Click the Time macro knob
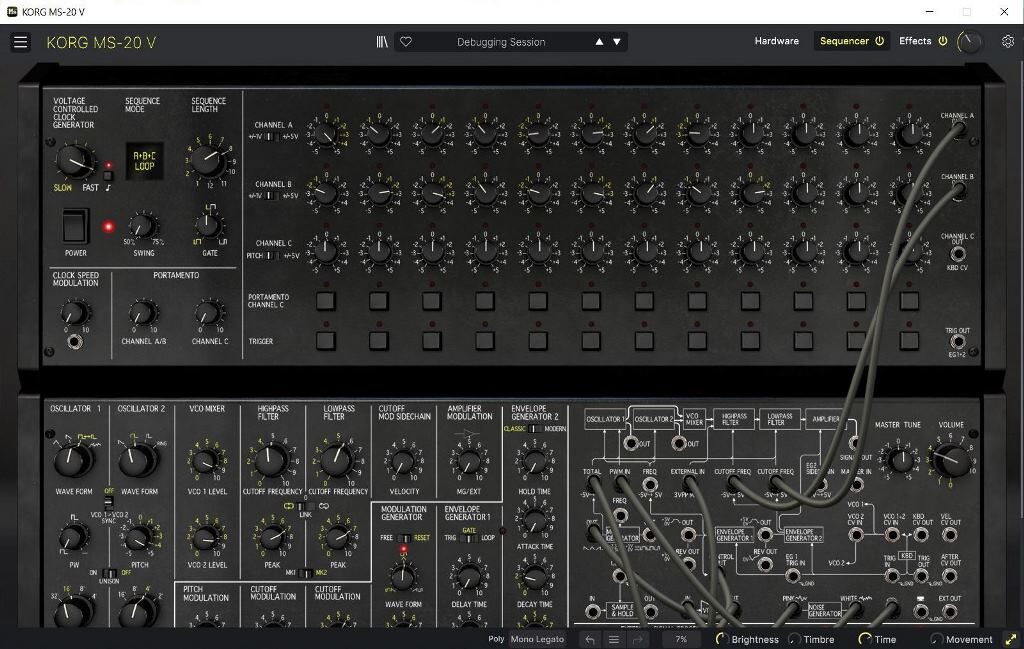Viewport: 1024px width, 649px height. tap(865, 639)
